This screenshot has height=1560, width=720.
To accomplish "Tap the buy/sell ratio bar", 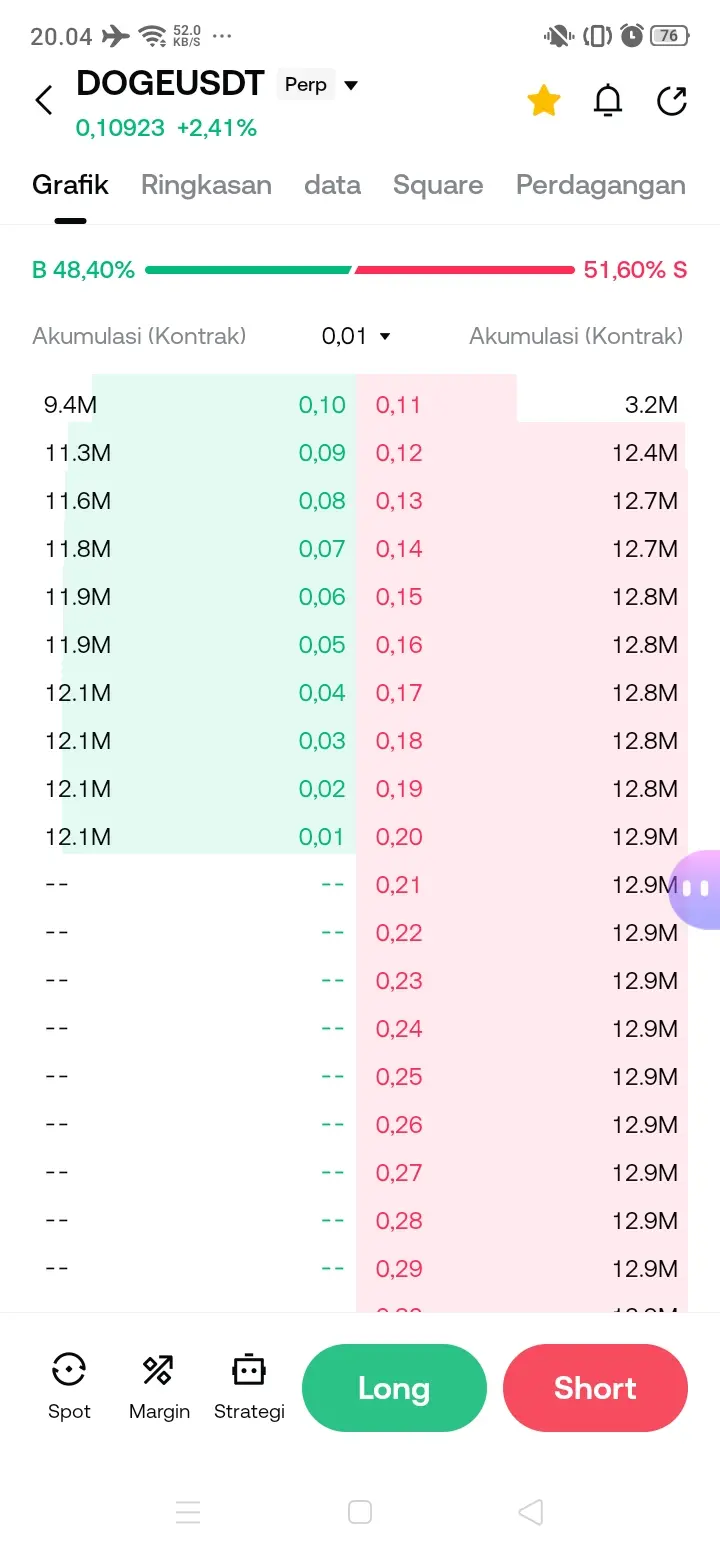I will [360, 270].
